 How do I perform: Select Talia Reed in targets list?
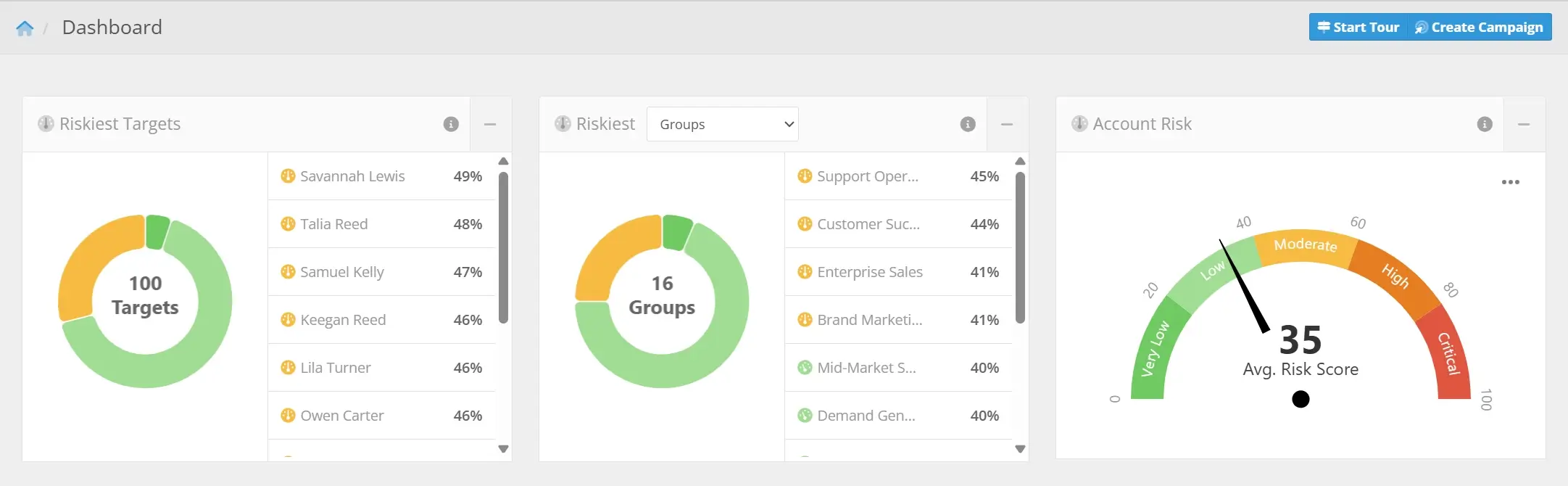point(334,224)
